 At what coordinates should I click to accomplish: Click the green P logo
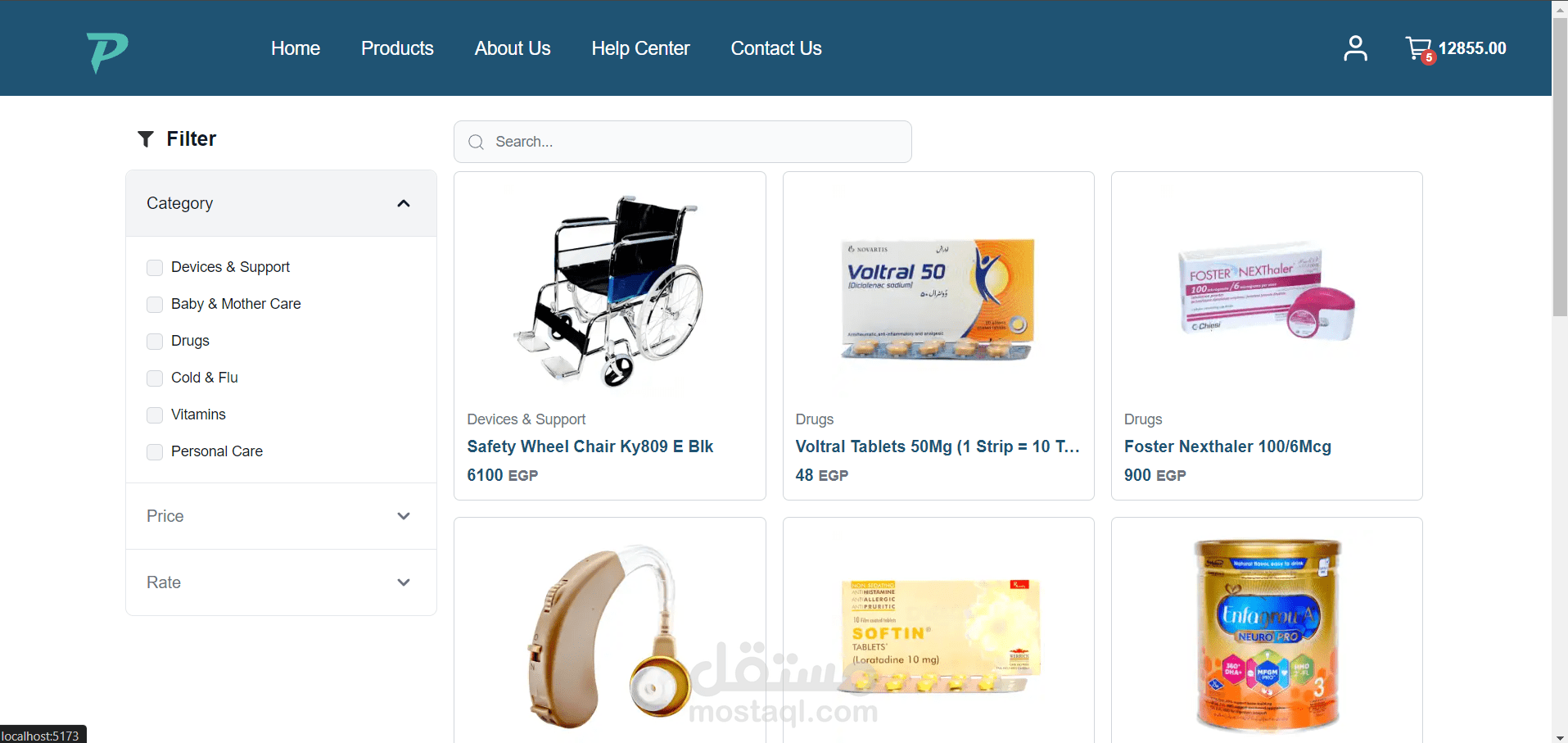tap(107, 52)
